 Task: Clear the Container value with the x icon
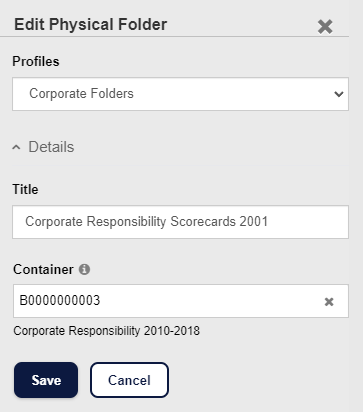tap(329, 302)
